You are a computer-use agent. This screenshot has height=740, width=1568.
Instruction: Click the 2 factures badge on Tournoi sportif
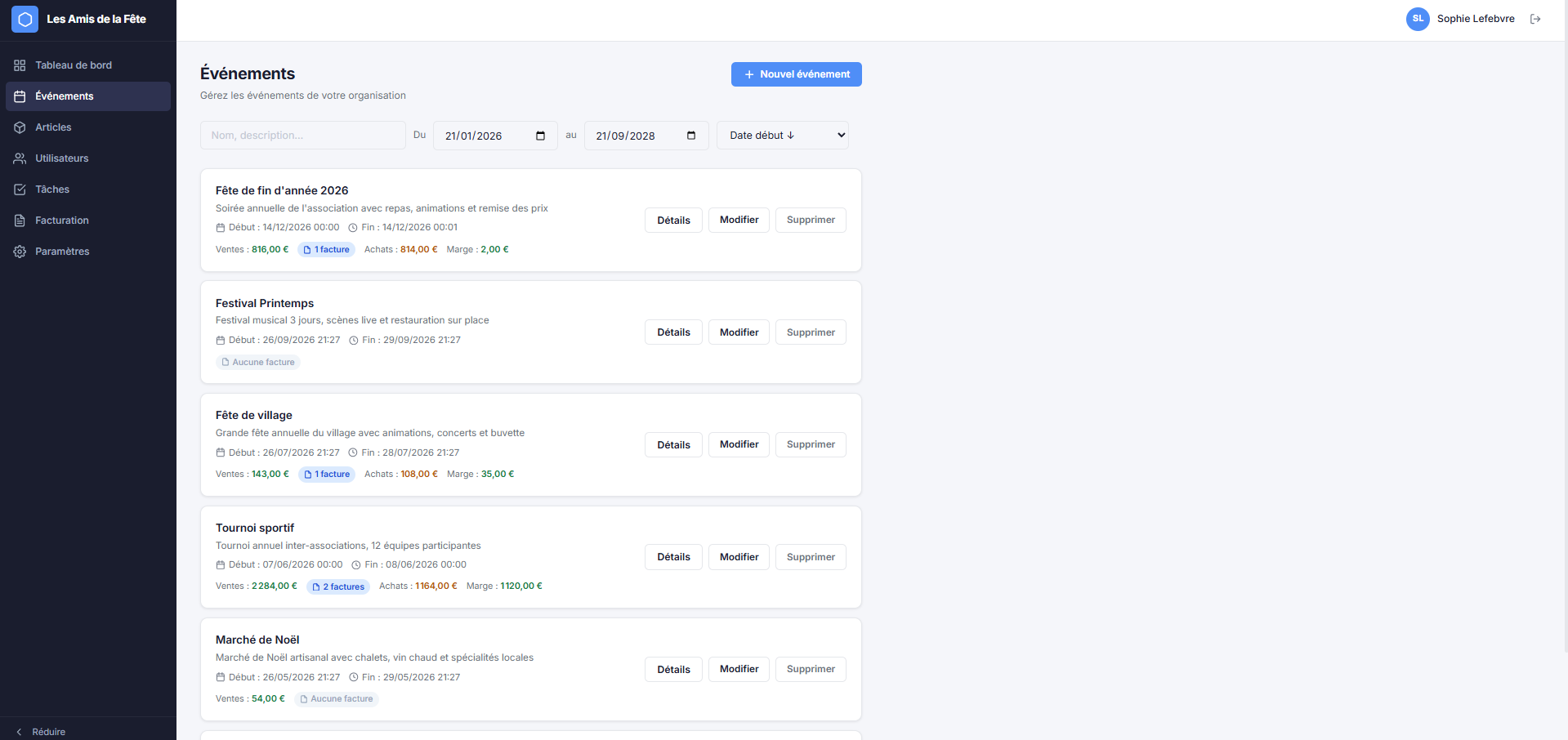tap(338, 586)
